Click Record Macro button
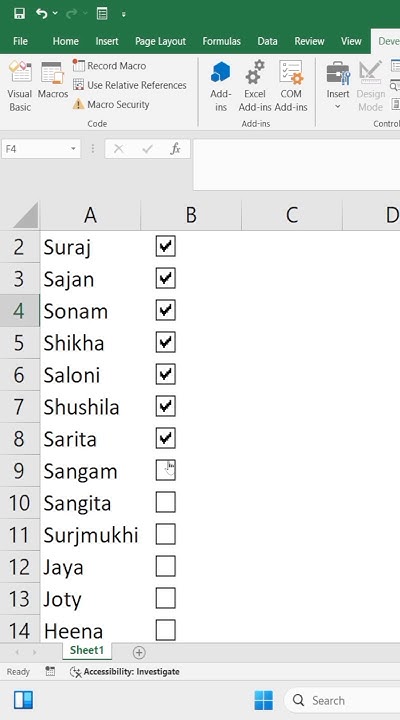 pos(110,66)
